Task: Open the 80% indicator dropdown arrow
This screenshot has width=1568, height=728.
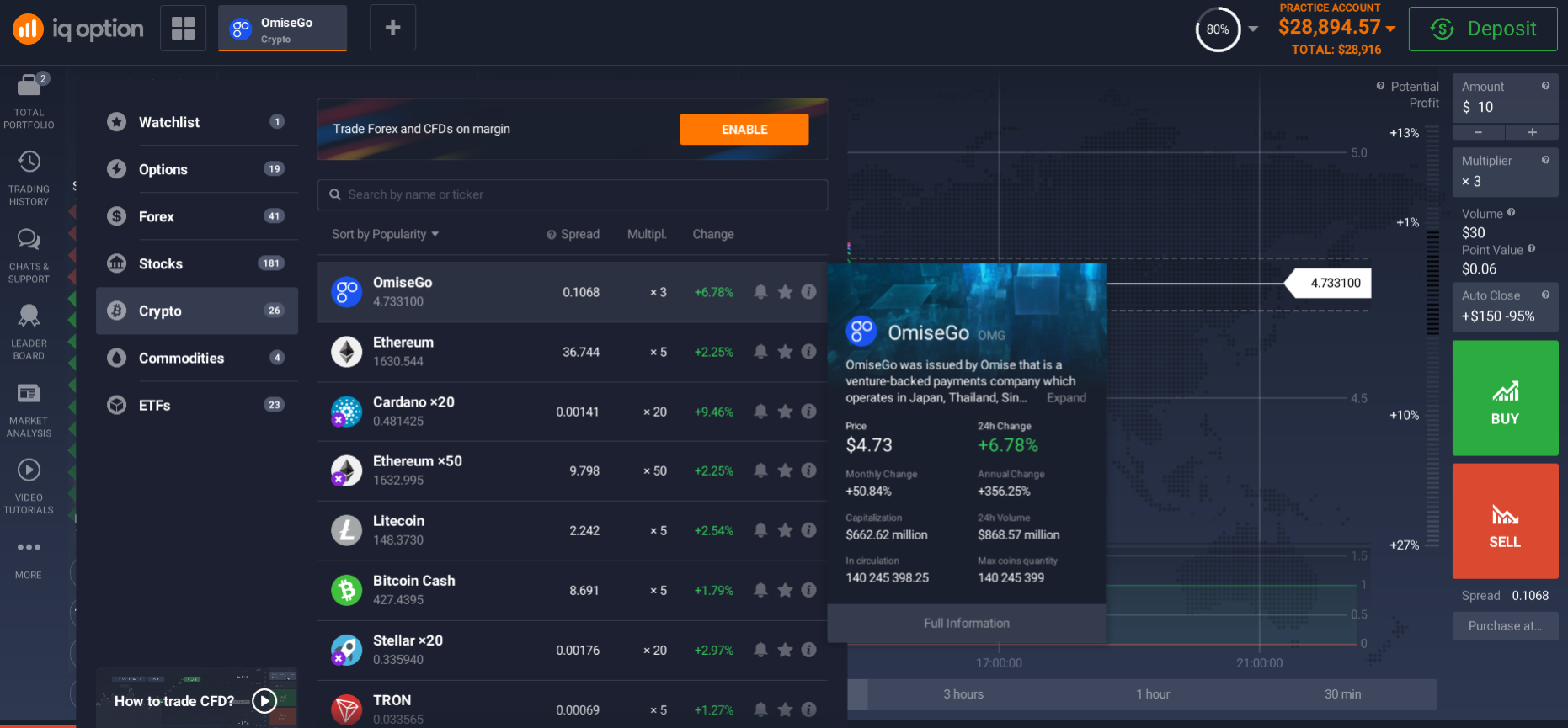Action: tap(1253, 29)
